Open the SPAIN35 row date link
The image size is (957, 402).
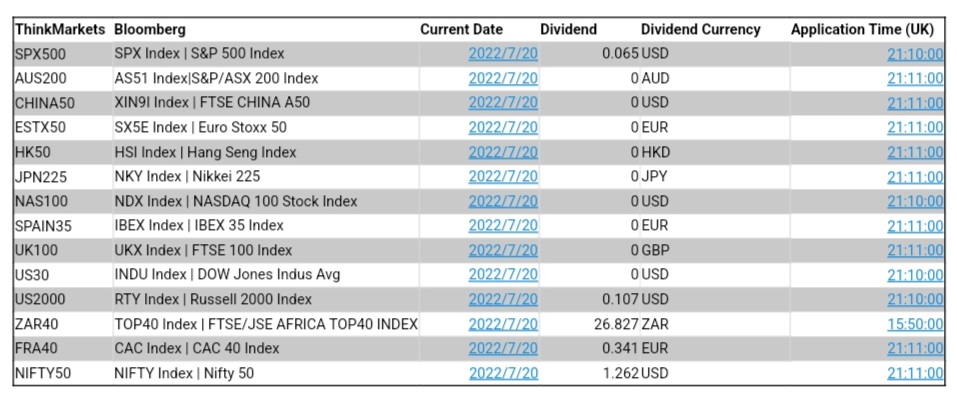503,225
